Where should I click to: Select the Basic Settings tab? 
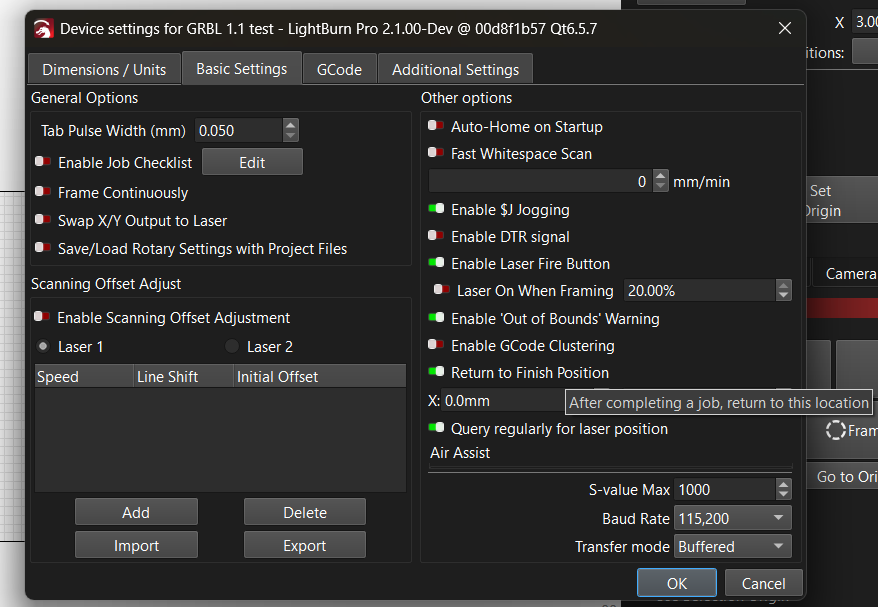pyautogui.click(x=241, y=68)
